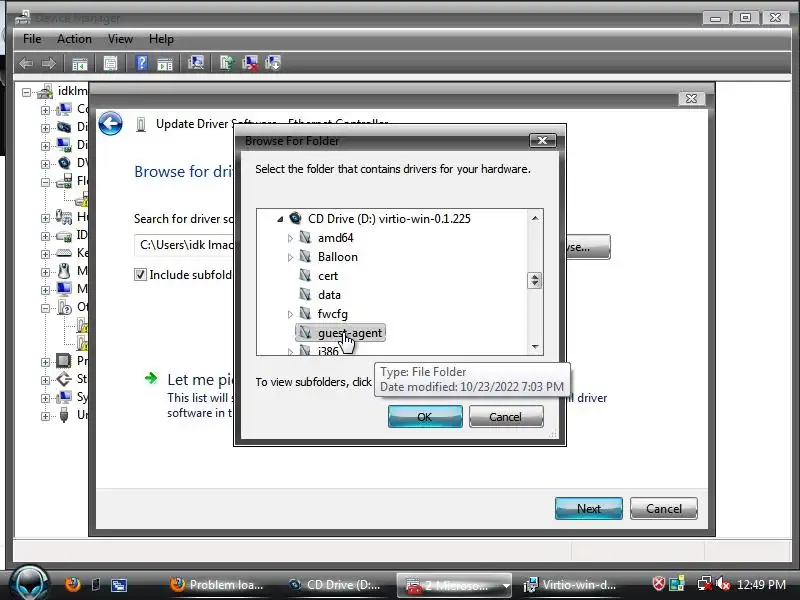
Task: Enable the Include subfolders checkbox
Action: [140, 274]
